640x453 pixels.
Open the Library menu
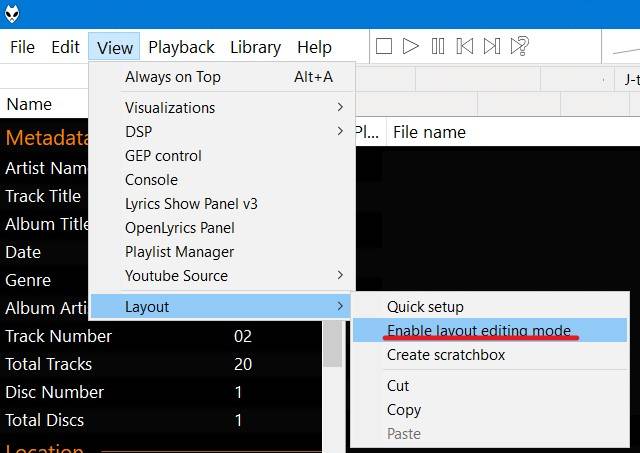[256, 47]
